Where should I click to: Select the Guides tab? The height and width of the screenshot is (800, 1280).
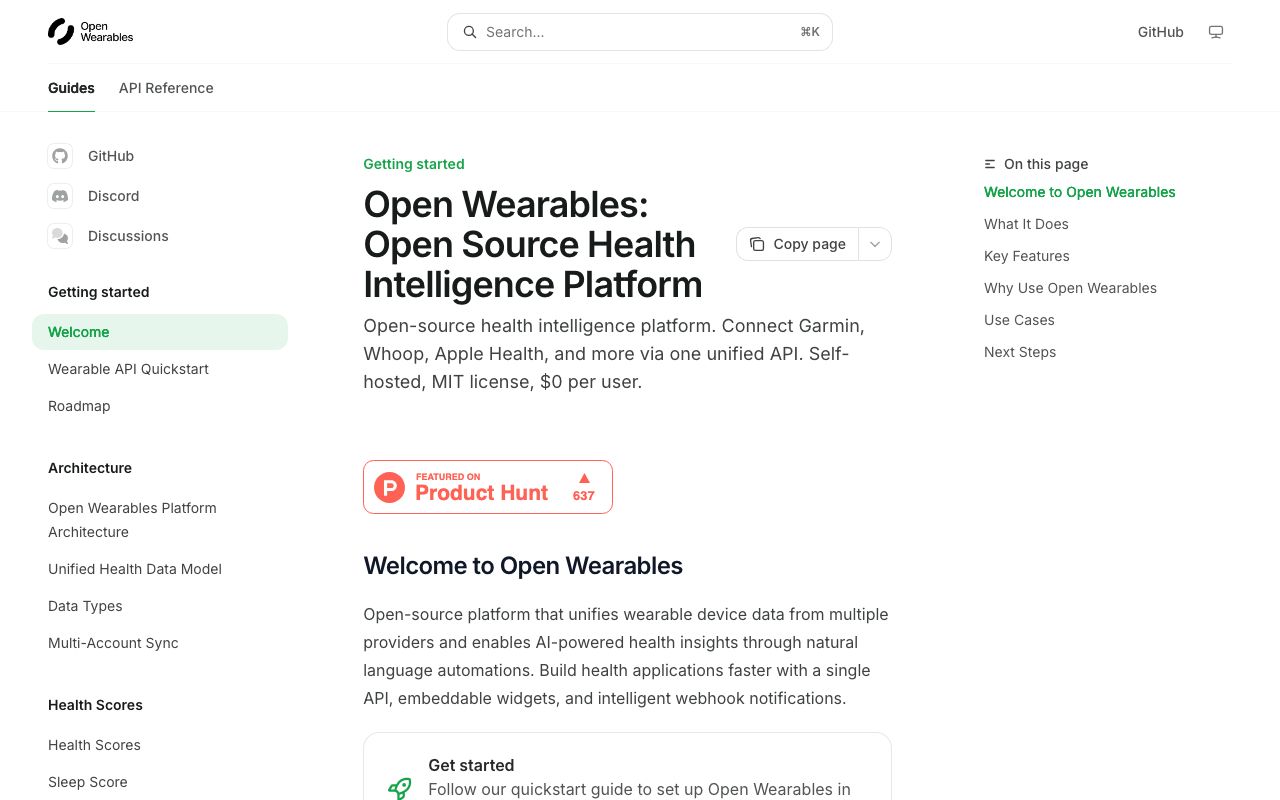coord(71,88)
